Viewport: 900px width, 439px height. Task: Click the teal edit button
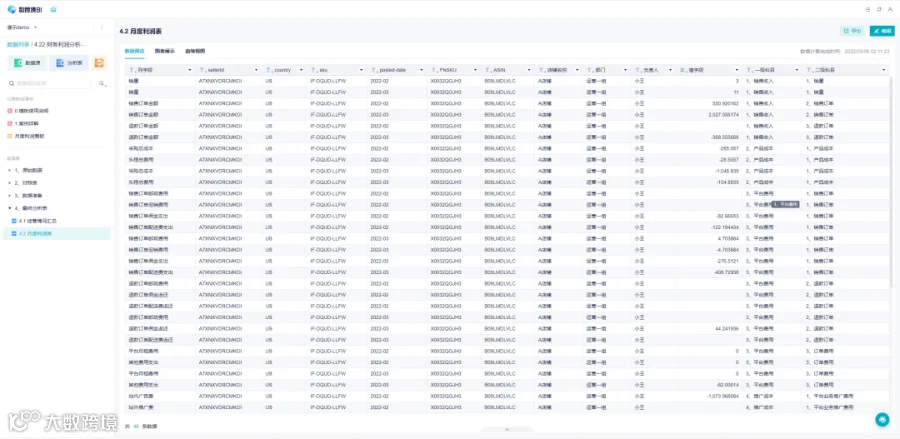pos(882,31)
